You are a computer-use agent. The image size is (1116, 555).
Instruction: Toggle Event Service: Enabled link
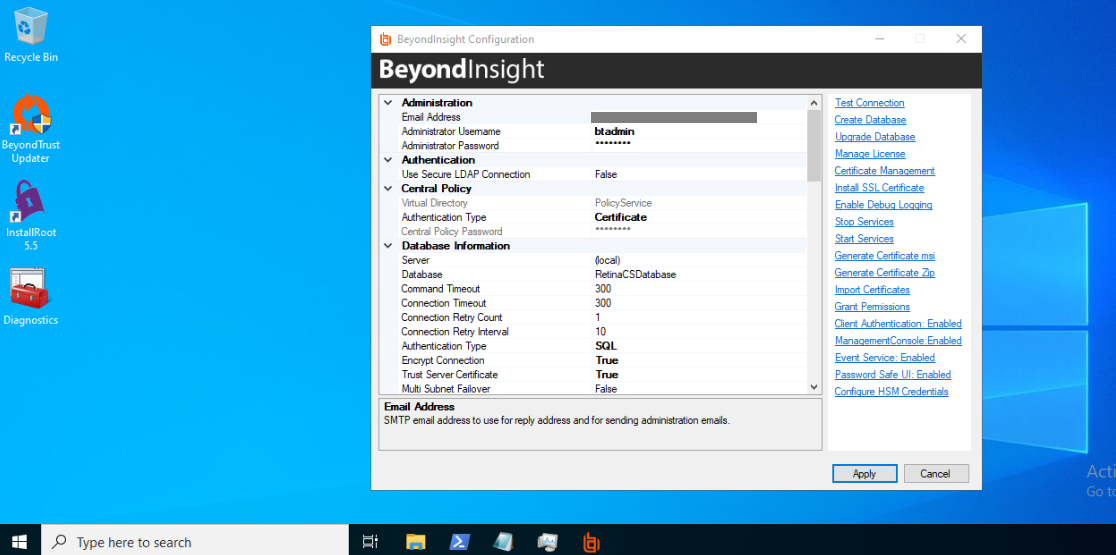click(x=885, y=358)
